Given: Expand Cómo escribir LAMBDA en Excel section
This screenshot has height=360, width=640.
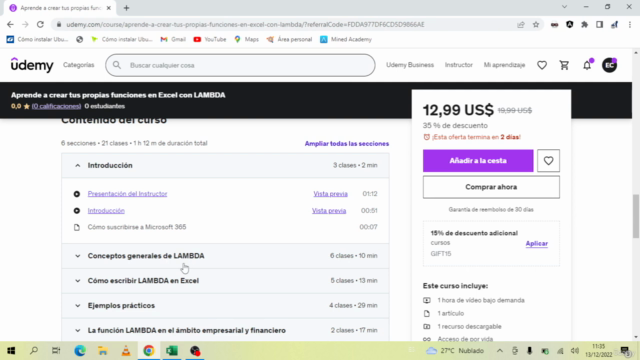Looking at the screenshot, I should (x=225, y=281).
